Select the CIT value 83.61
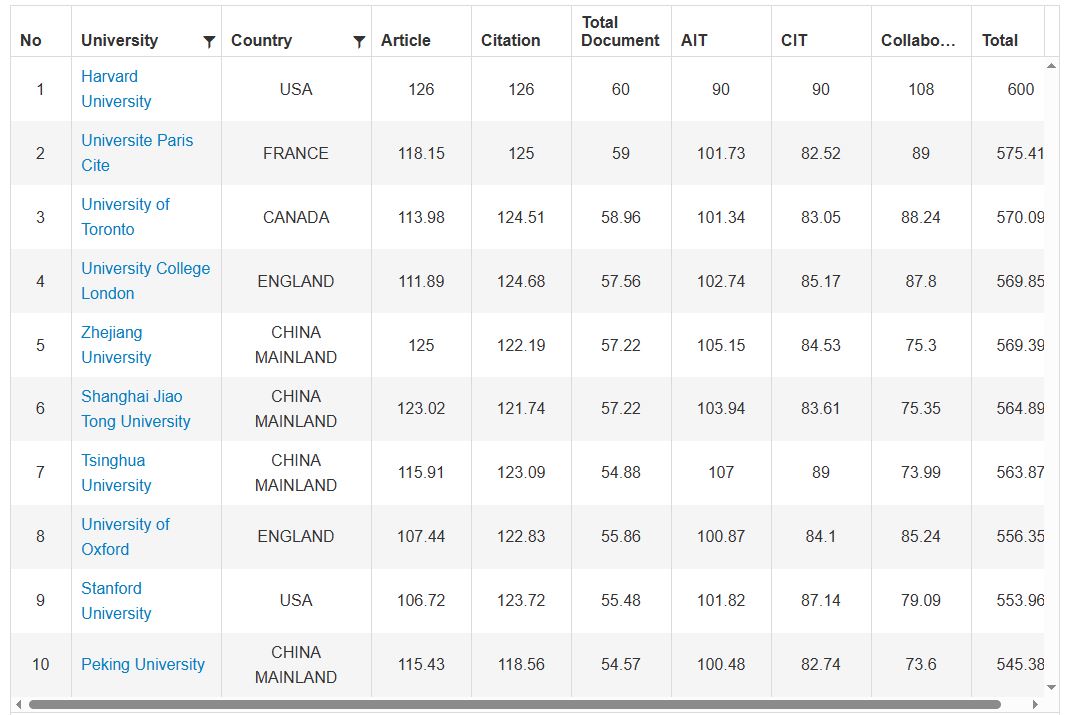1076x715 pixels. pos(820,409)
